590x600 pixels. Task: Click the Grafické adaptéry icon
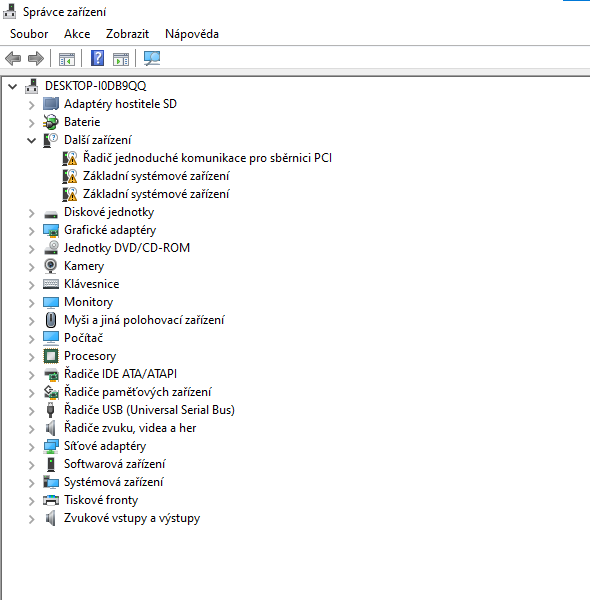click(51, 230)
